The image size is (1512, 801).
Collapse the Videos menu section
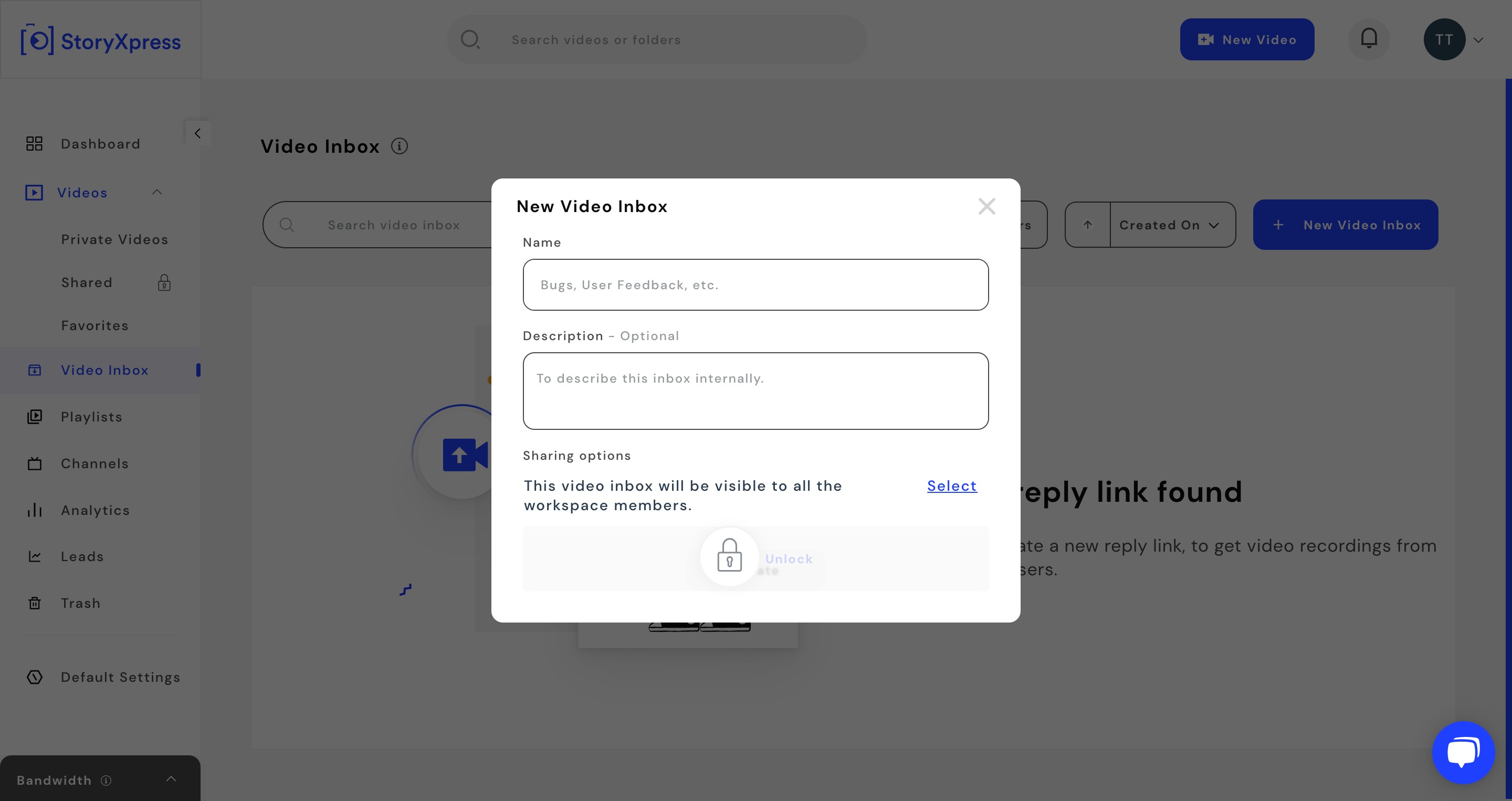click(x=157, y=192)
